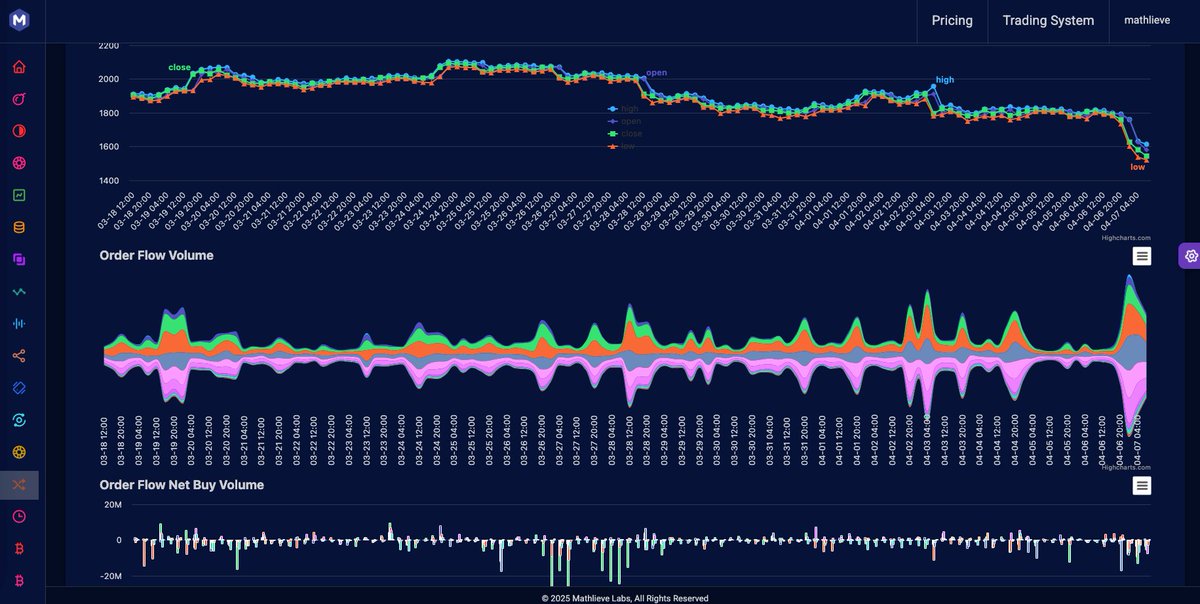Image resolution: width=1200 pixels, height=604 pixels.
Task: Select the soccer ball sports icon
Action: (x=19, y=163)
